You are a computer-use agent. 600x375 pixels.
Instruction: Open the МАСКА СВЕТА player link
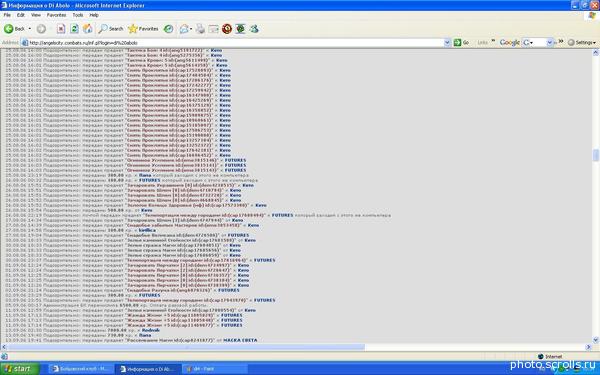(240, 340)
